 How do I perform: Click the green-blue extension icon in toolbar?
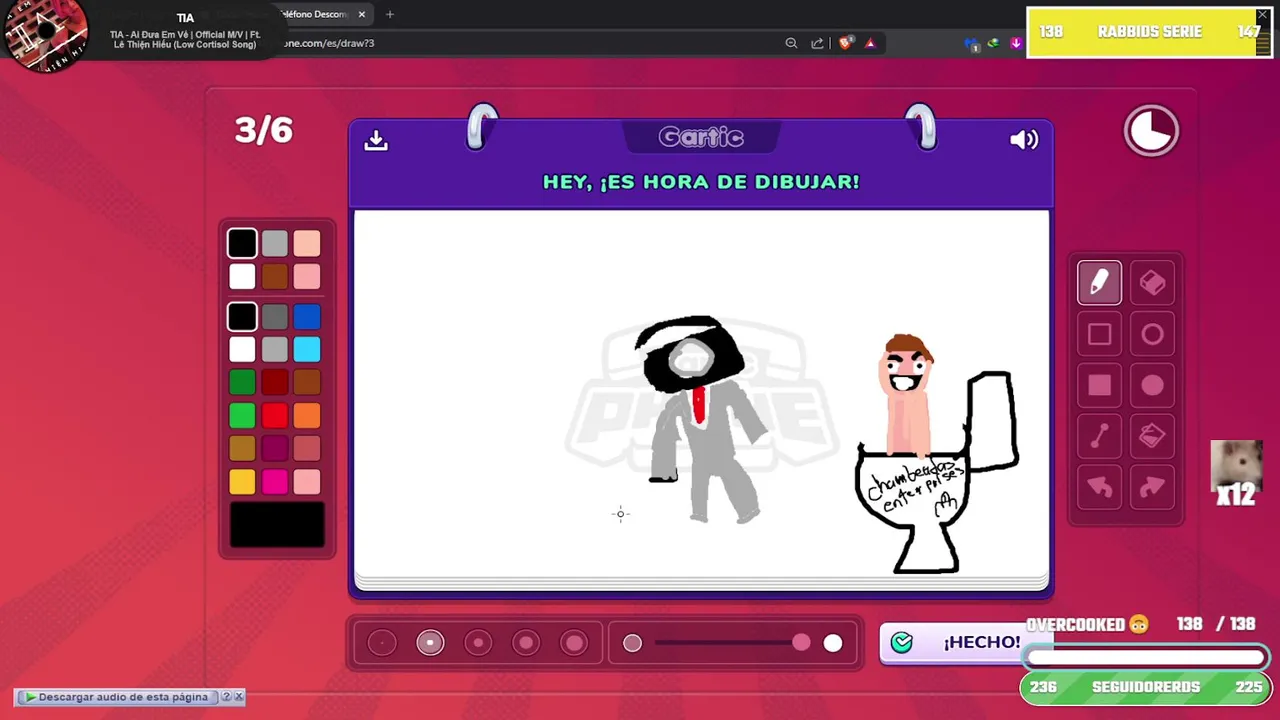pos(993,43)
